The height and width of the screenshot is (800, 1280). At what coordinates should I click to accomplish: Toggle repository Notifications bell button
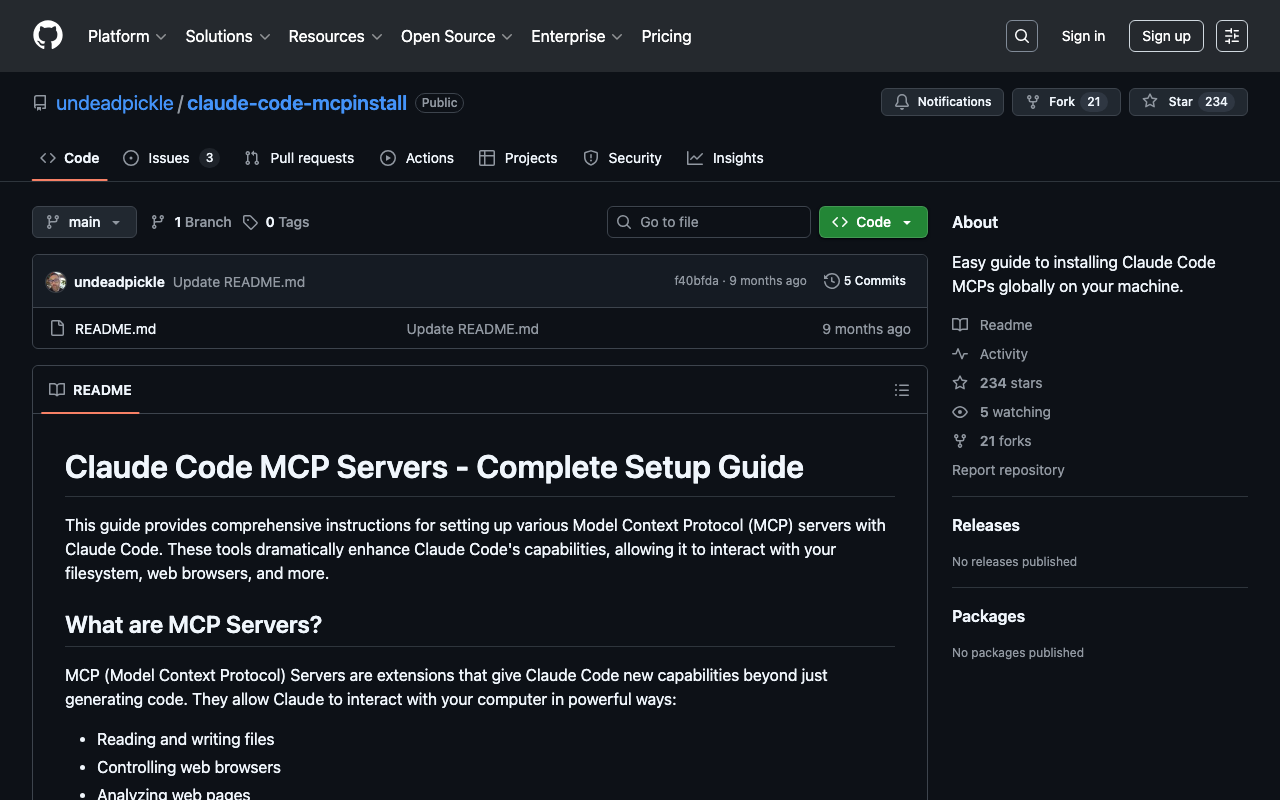(x=942, y=102)
